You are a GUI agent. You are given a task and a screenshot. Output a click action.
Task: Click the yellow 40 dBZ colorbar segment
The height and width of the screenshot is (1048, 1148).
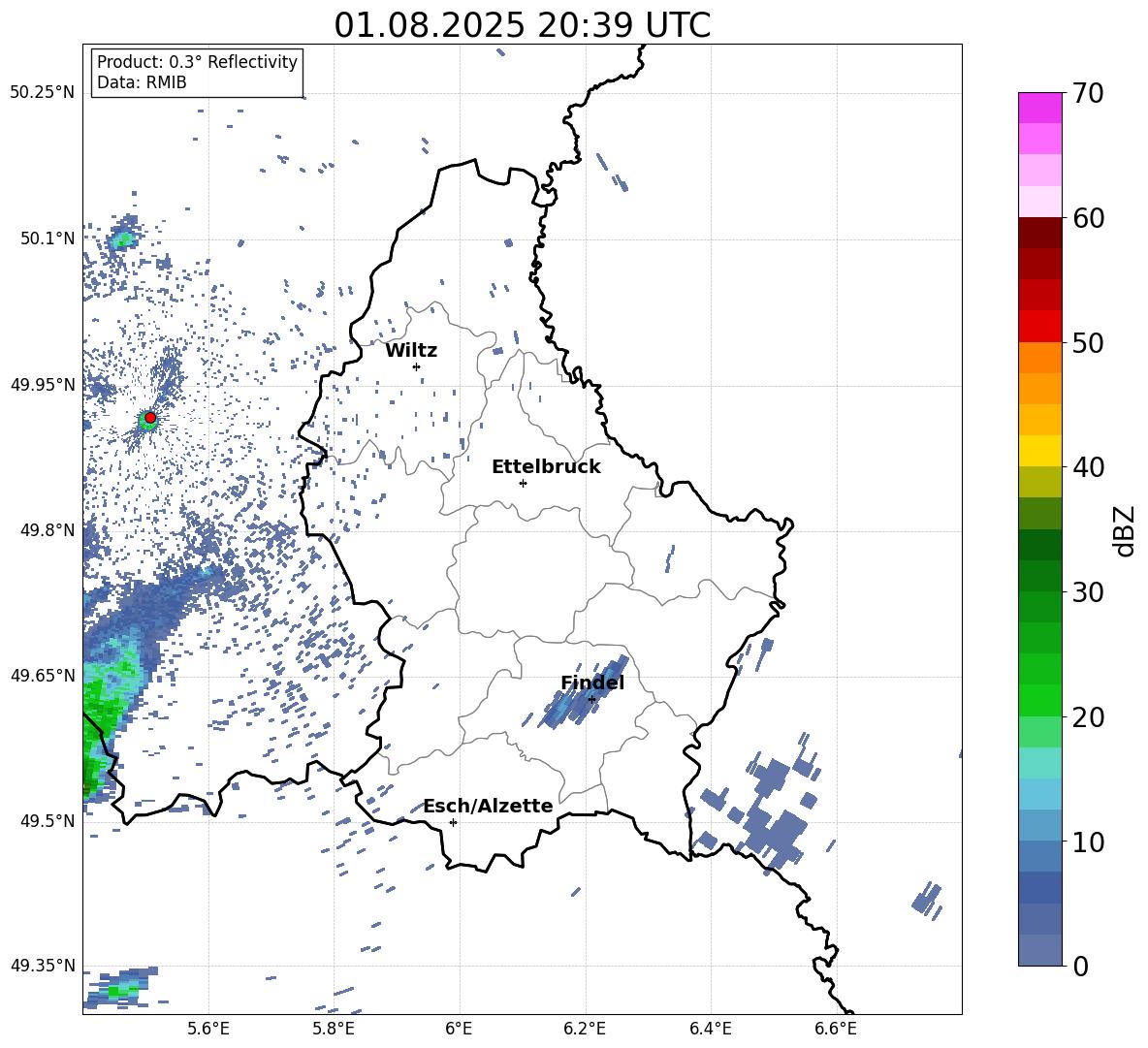tap(1039, 451)
